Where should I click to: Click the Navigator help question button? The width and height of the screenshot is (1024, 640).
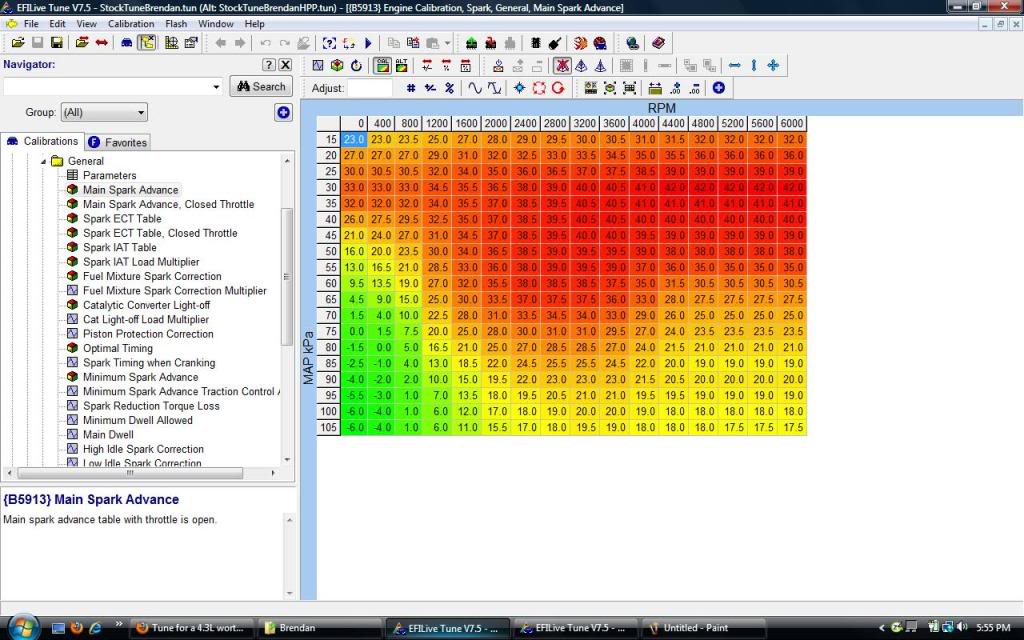click(x=268, y=65)
